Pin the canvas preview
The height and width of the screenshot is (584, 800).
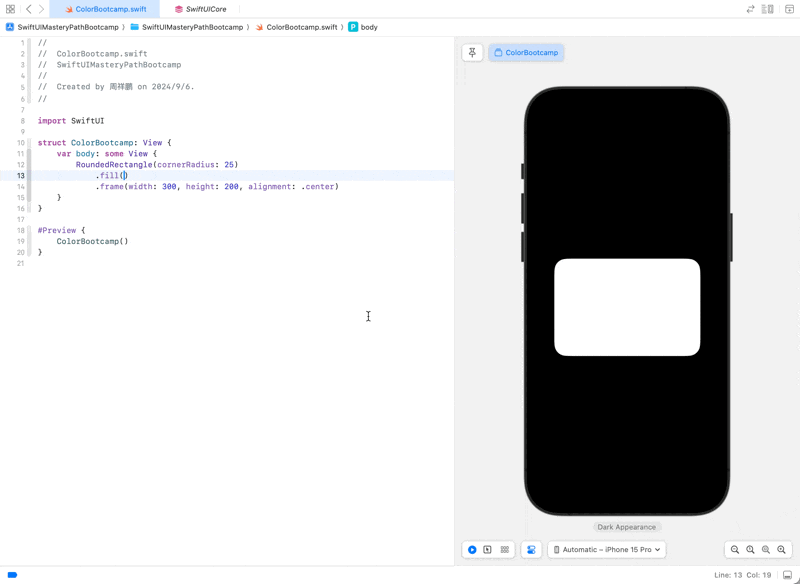(x=472, y=53)
